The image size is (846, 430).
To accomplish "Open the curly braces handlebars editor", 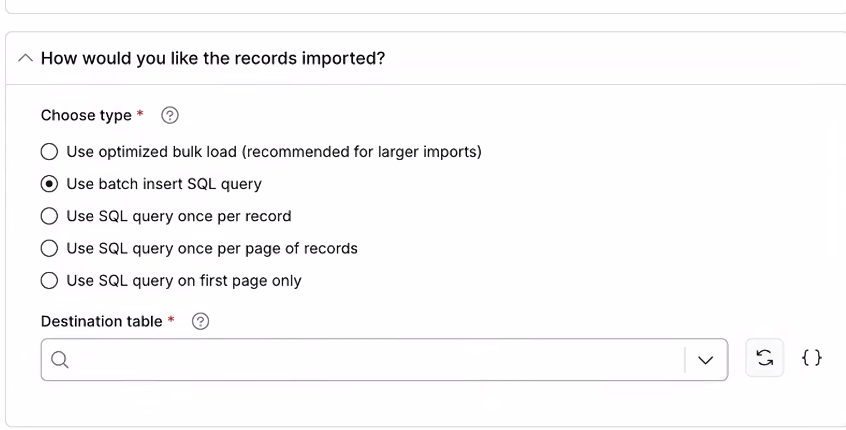I will 811,358.
